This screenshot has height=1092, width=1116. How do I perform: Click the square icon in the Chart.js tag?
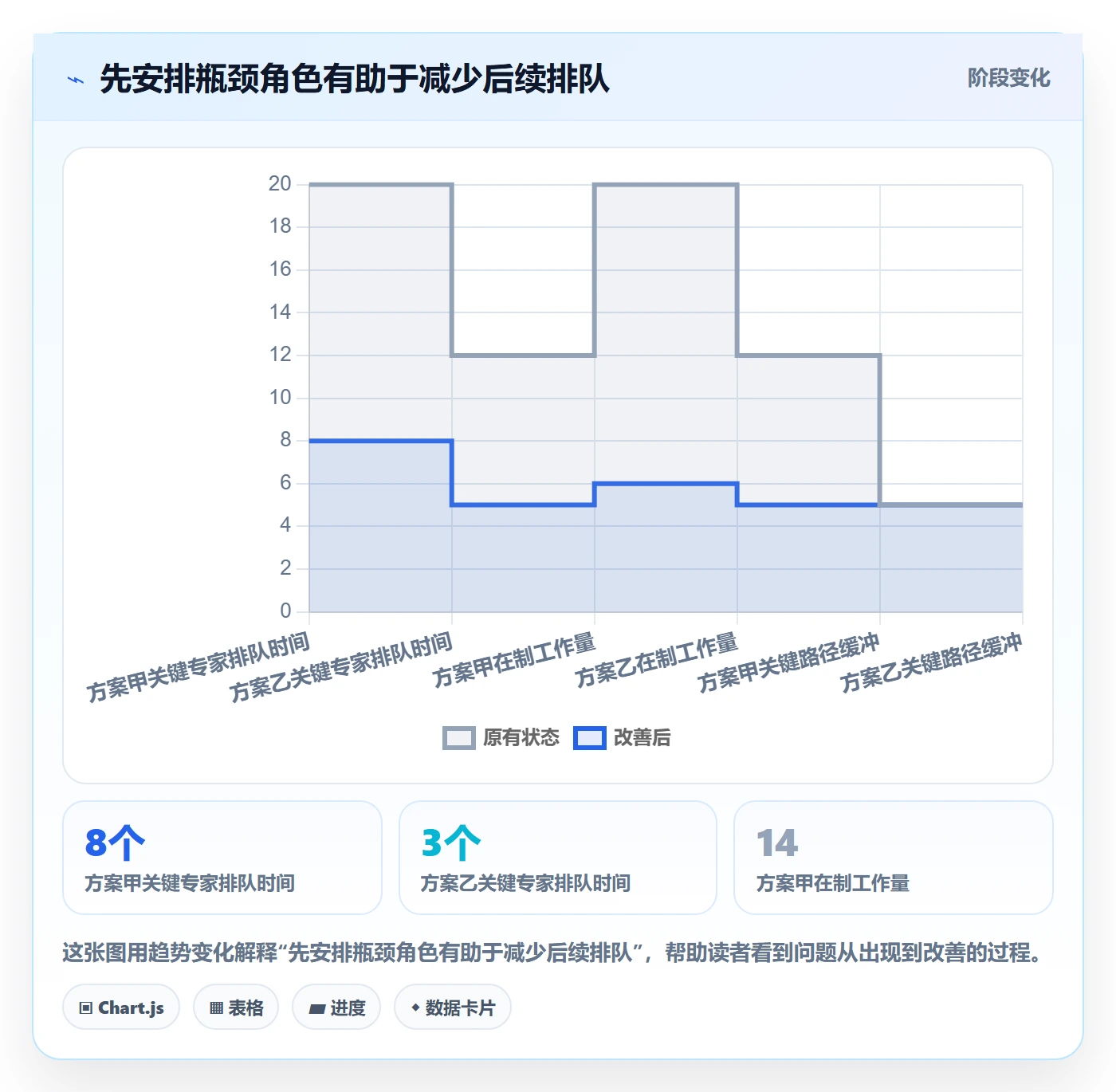(x=86, y=1008)
